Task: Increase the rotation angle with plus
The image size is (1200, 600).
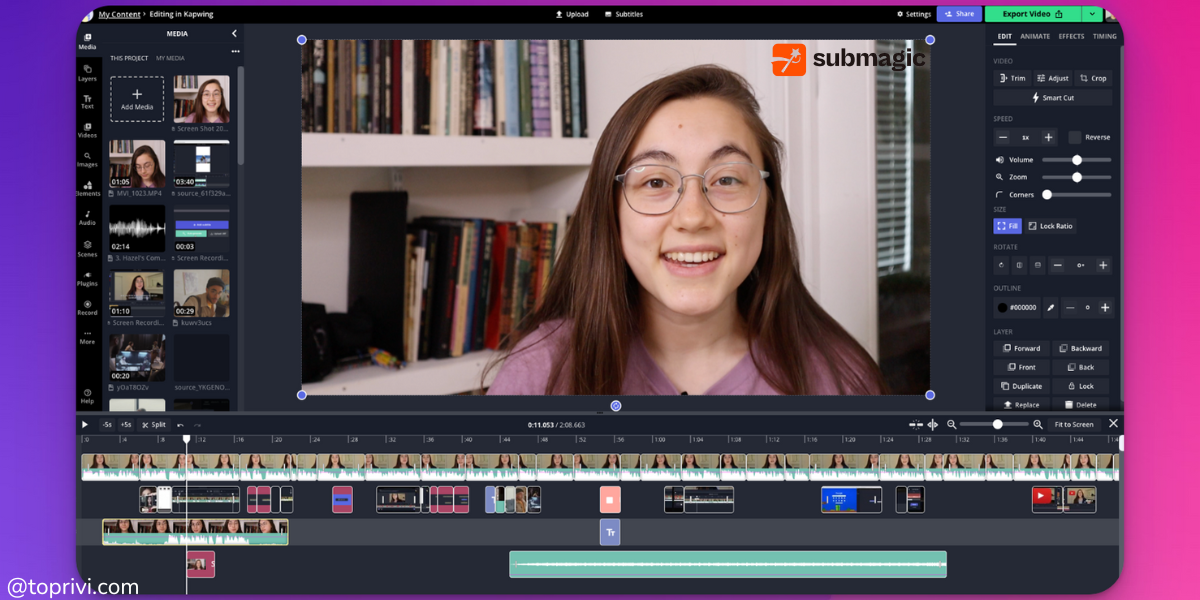Action: pyautogui.click(x=1103, y=265)
